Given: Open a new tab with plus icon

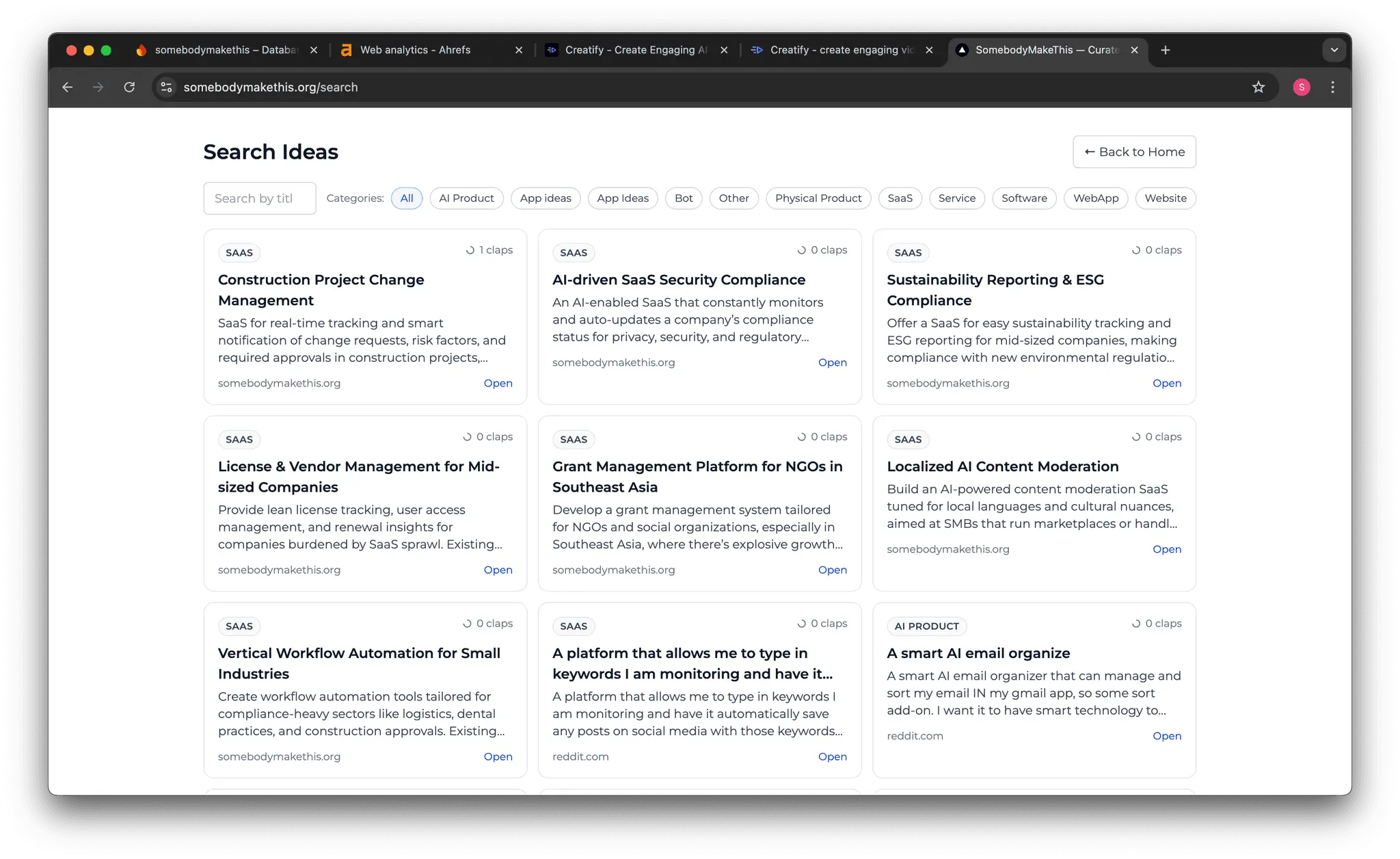Looking at the screenshot, I should (1166, 50).
